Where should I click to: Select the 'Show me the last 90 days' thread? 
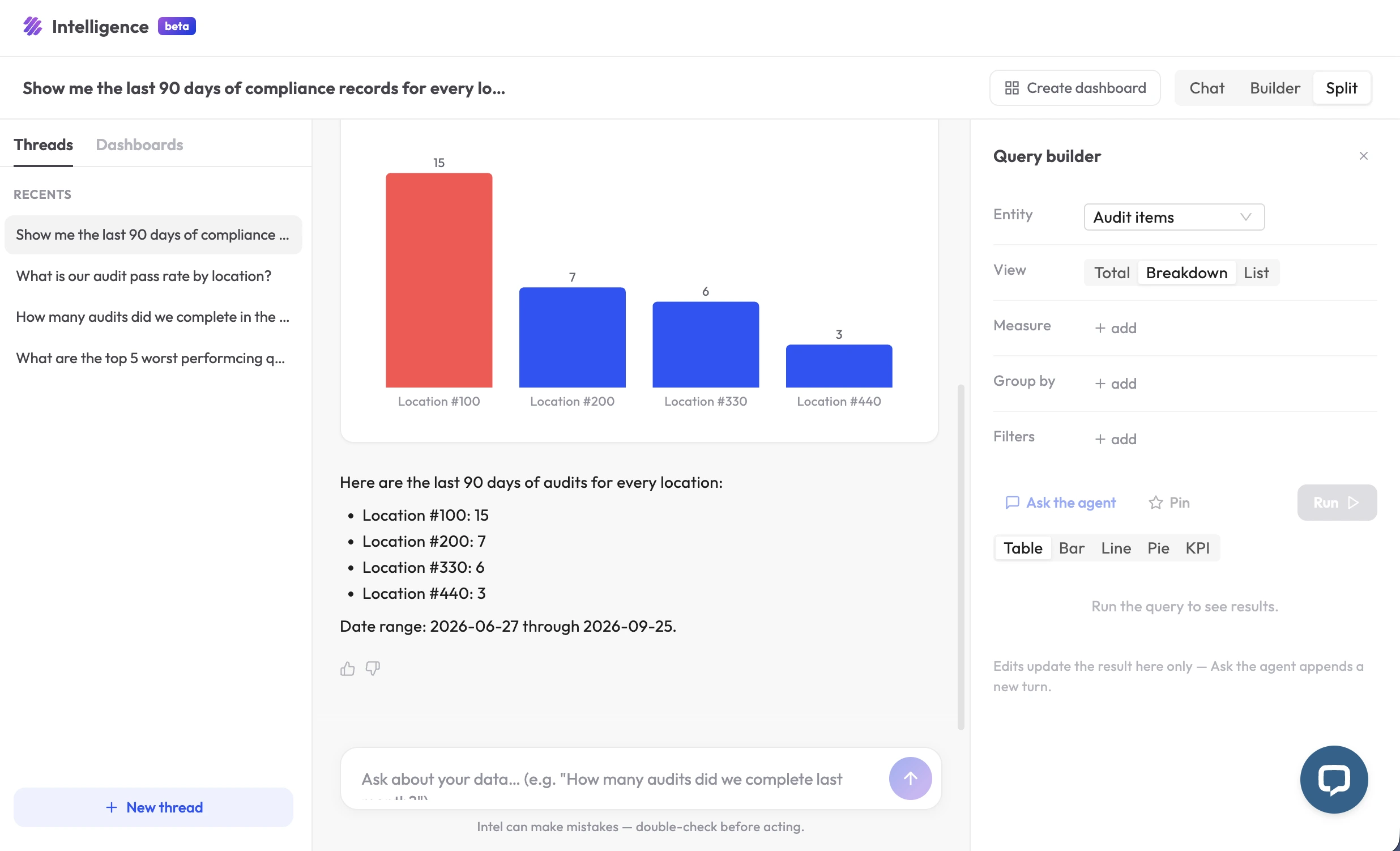(153, 235)
